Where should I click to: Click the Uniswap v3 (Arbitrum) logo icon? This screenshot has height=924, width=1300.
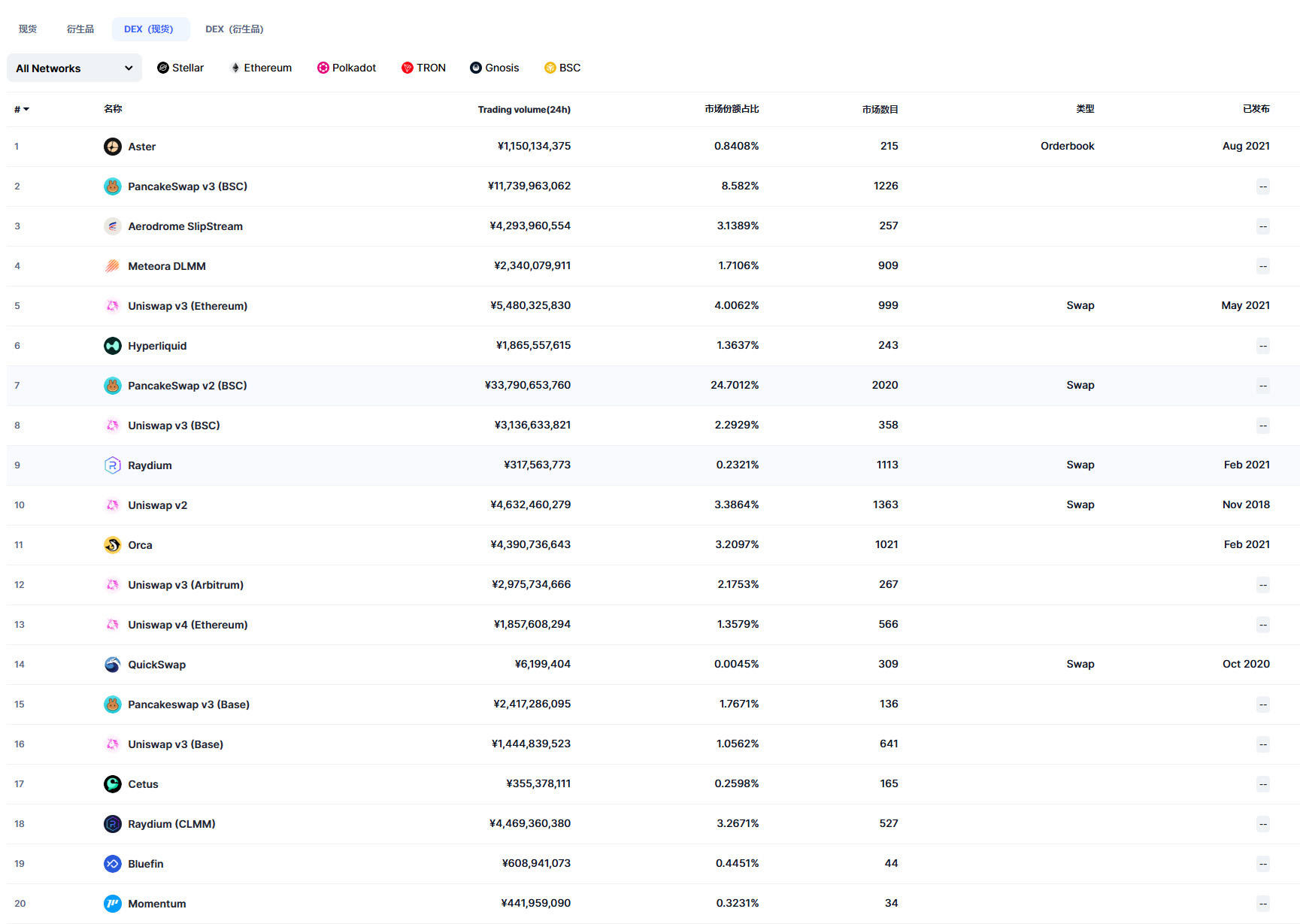(112, 585)
